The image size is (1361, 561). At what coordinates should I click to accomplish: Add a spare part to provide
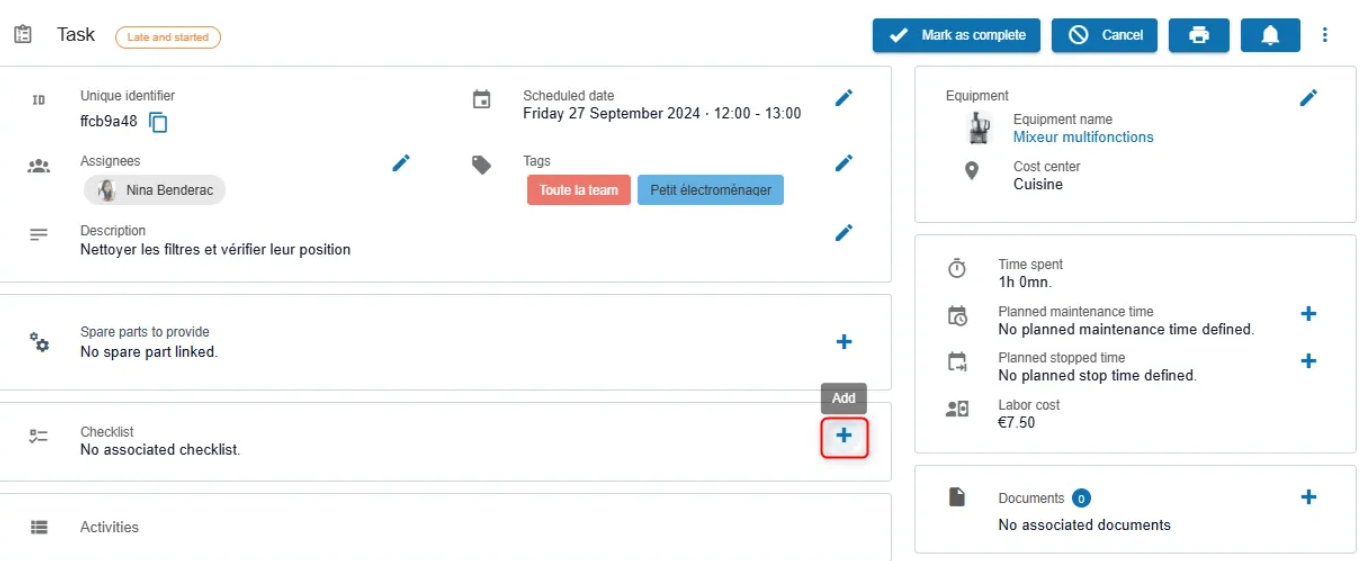click(844, 342)
